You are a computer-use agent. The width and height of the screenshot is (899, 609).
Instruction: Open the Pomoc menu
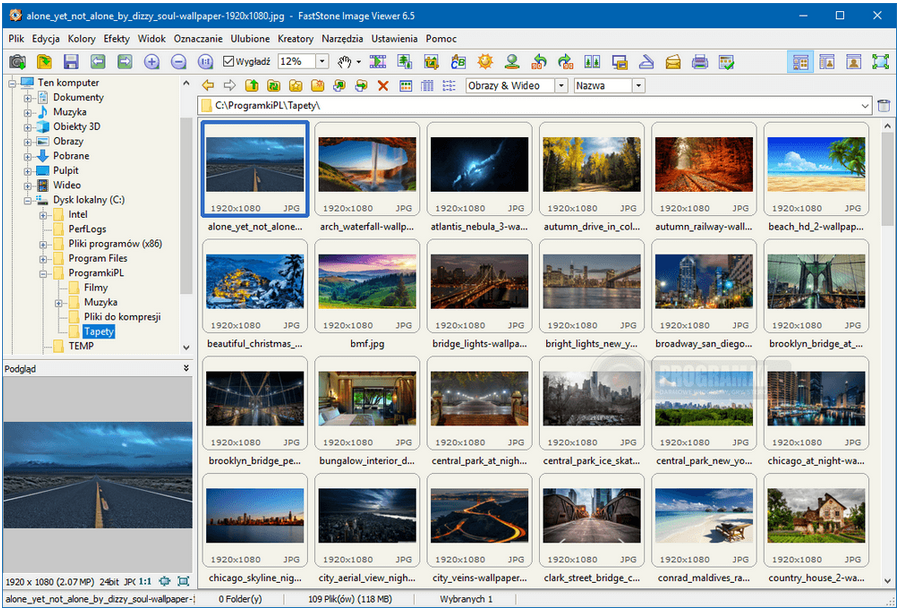point(441,38)
